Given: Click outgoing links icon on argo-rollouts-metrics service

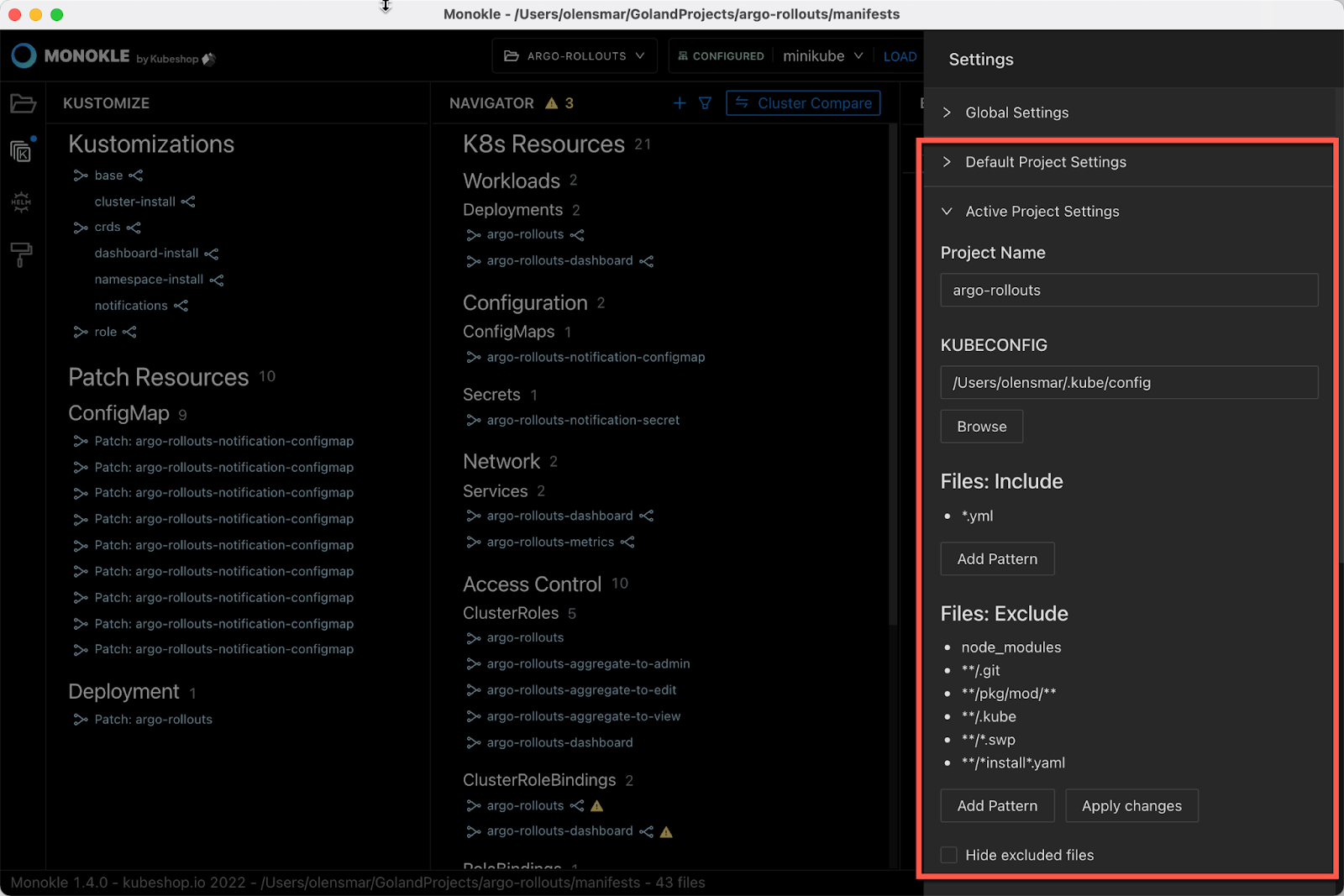Looking at the screenshot, I should coord(627,542).
